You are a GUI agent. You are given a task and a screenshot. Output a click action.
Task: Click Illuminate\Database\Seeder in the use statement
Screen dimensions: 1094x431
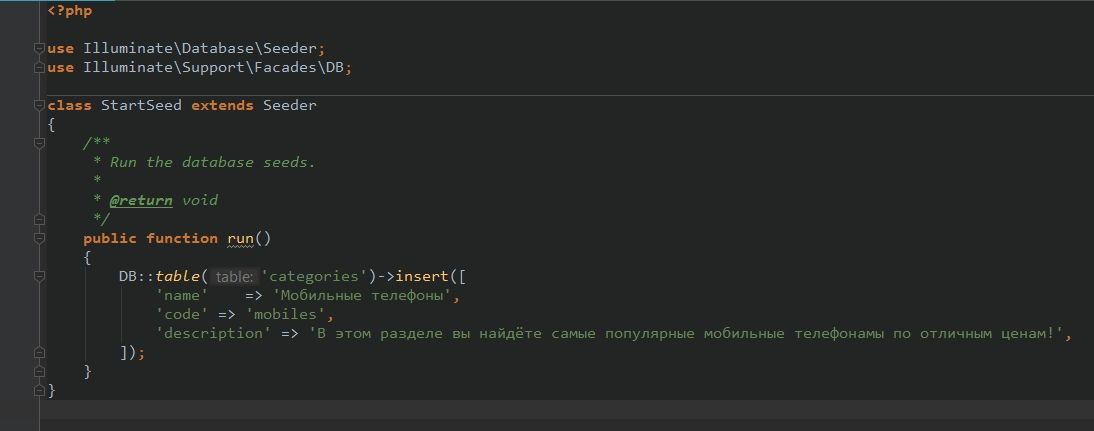tap(202, 49)
